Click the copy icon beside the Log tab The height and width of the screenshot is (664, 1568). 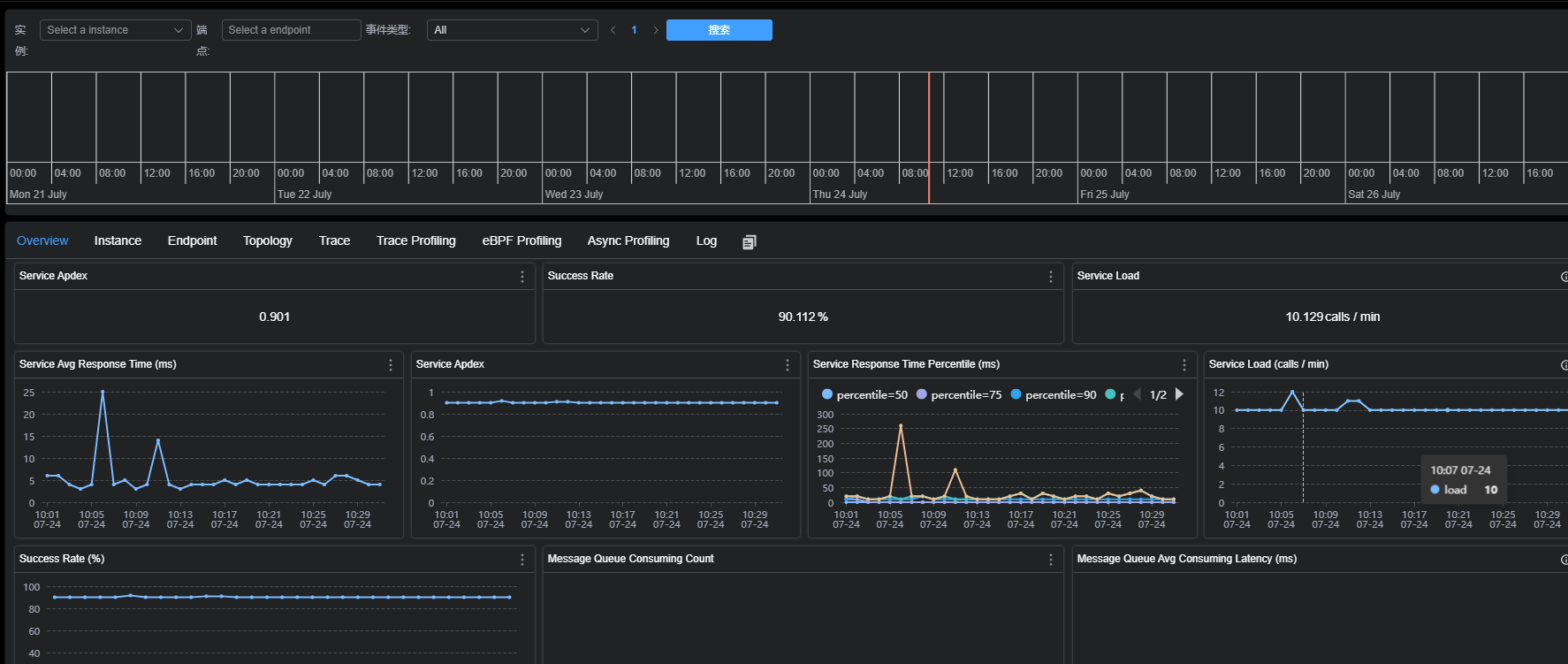[749, 242]
